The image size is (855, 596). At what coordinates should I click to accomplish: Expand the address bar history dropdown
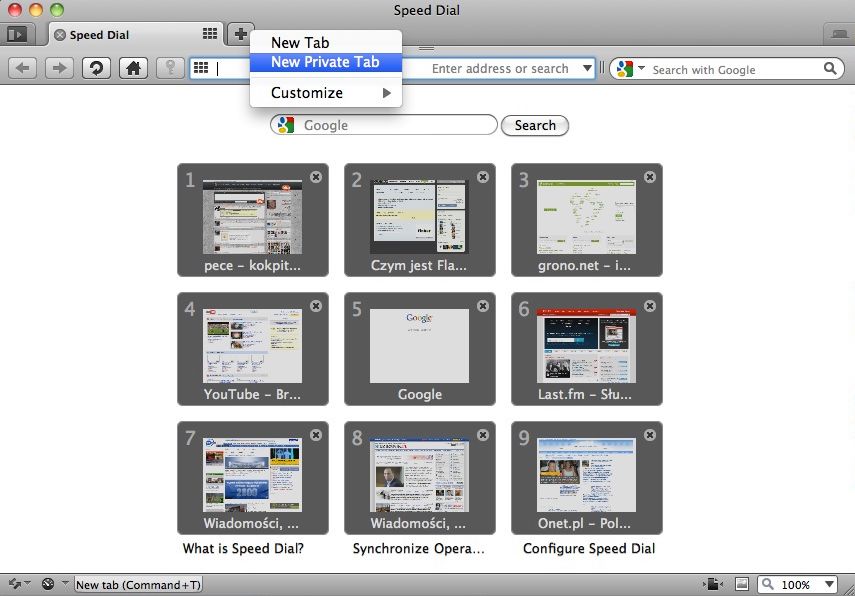(587, 68)
